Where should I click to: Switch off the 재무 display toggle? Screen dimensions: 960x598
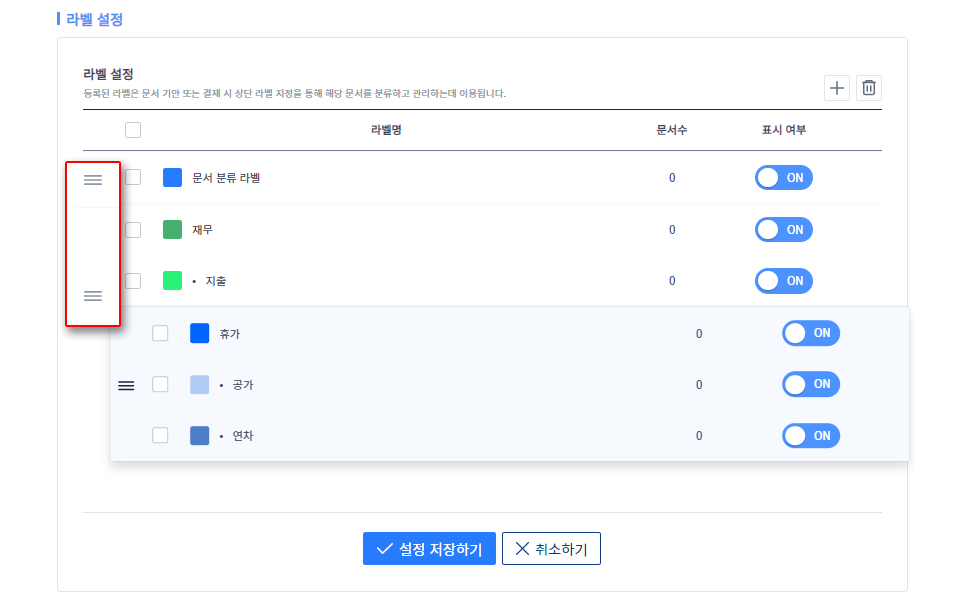point(784,230)
